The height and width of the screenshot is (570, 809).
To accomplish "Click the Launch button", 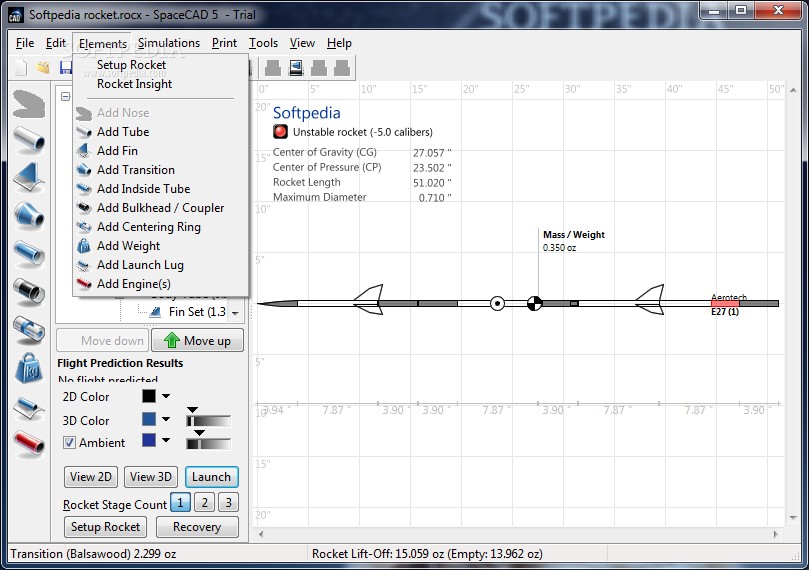I will click(x=212, y=477).
